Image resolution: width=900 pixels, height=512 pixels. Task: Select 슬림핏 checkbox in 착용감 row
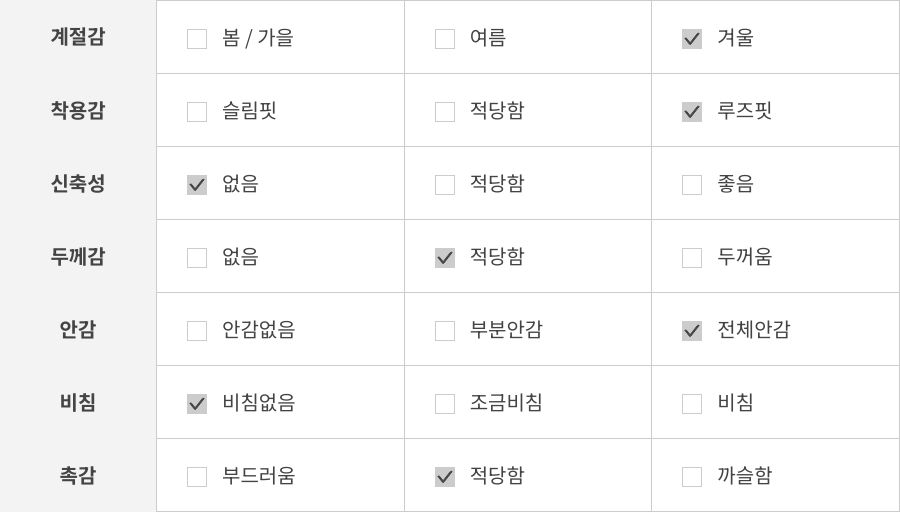click(197, 112)
